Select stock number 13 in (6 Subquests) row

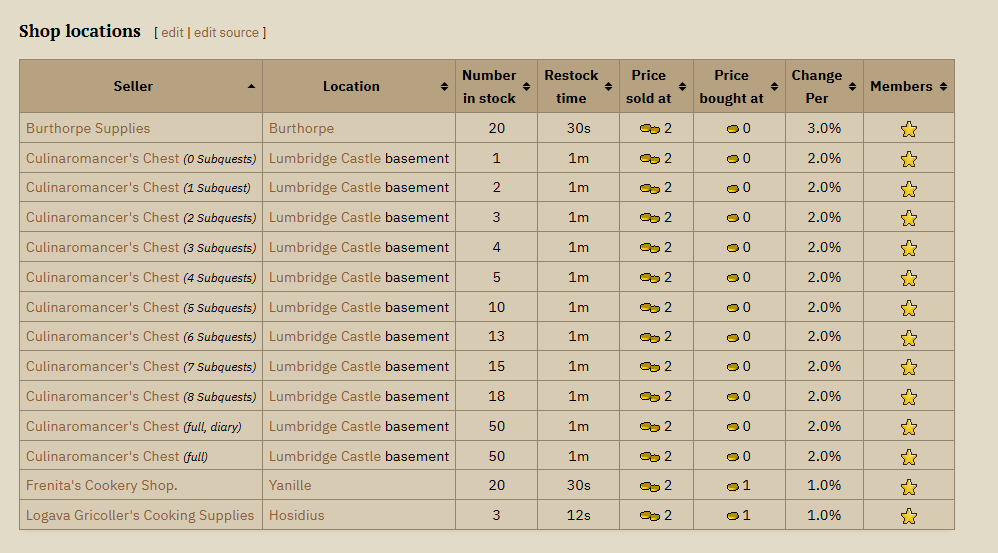pos(496,337)
